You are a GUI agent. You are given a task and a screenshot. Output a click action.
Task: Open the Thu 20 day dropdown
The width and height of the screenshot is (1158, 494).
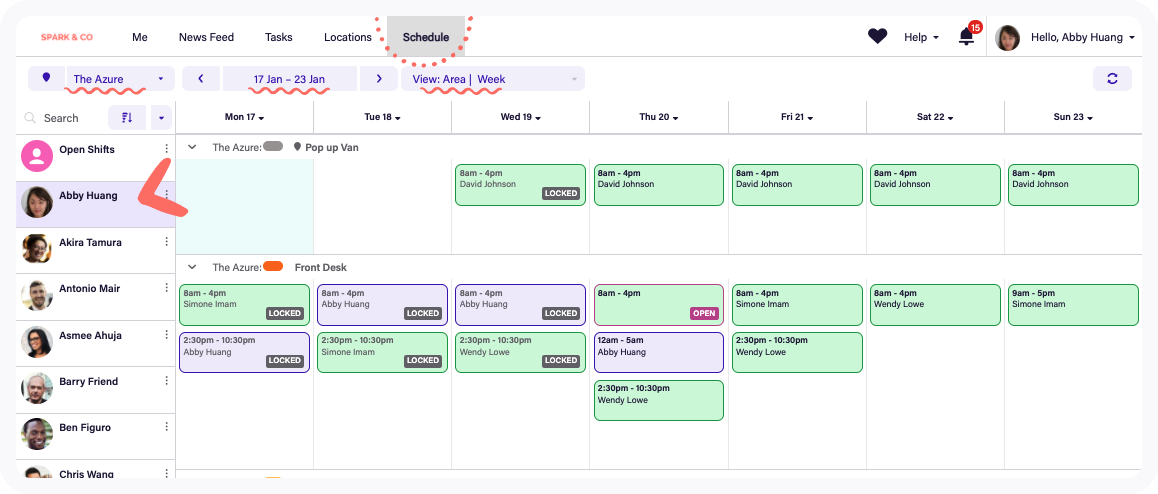point(659,117)
